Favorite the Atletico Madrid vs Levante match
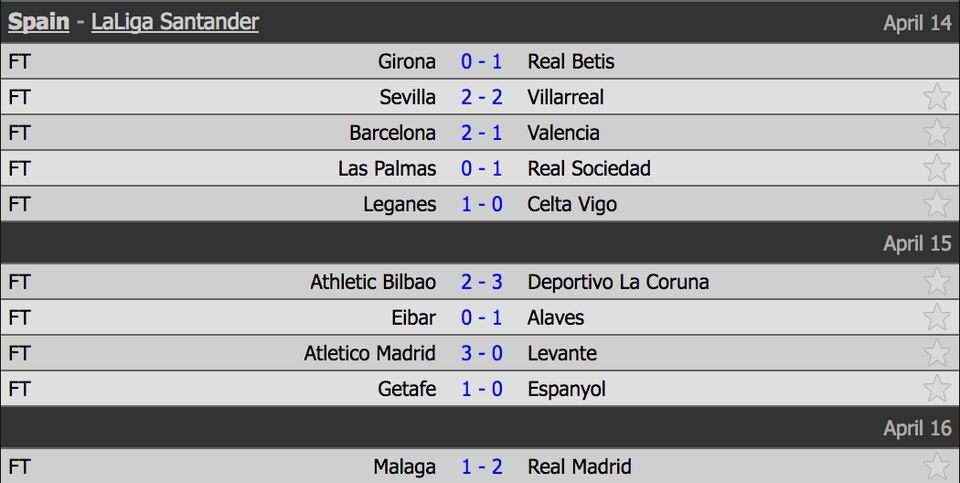 click(937, 353)
